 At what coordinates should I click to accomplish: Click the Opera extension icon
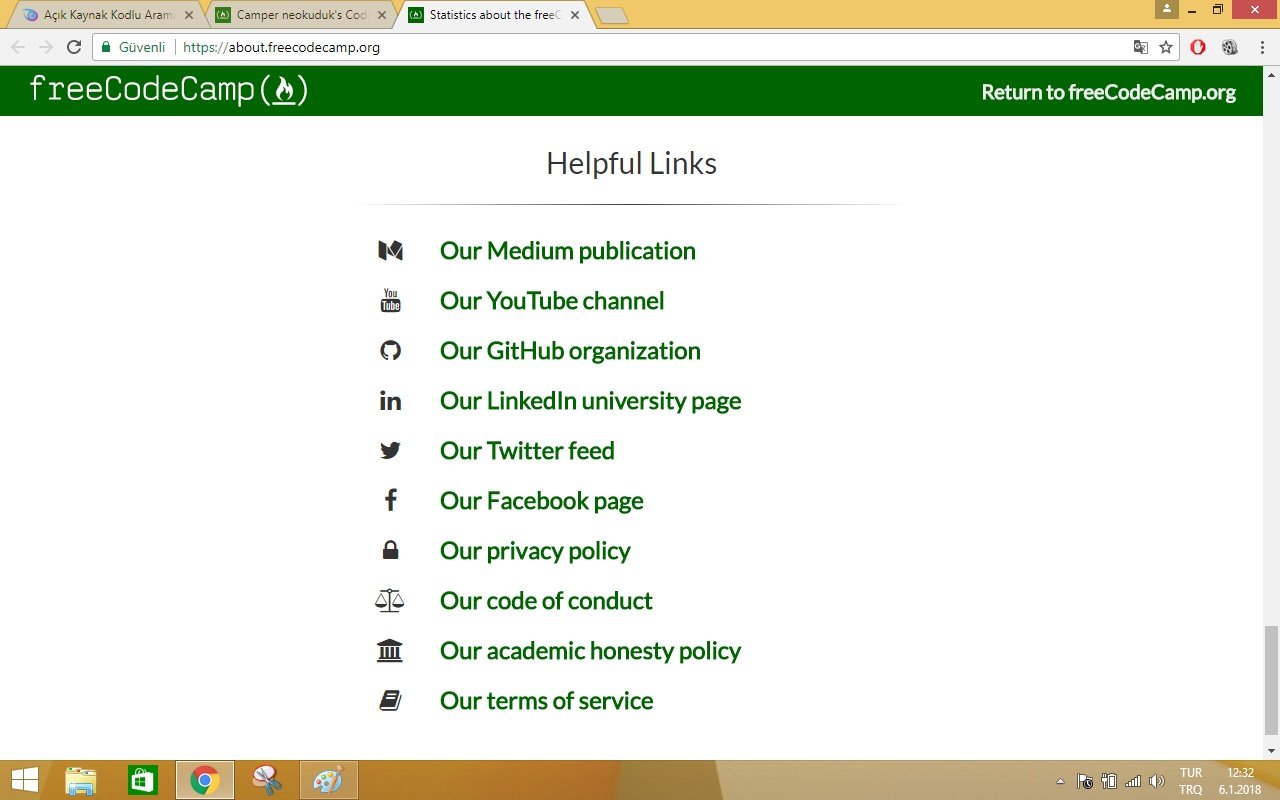tap(1198, 47)
